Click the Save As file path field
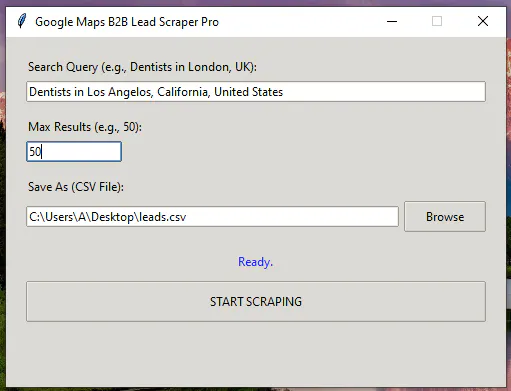The width and height of the screenshot is (511, 391). 212,217
